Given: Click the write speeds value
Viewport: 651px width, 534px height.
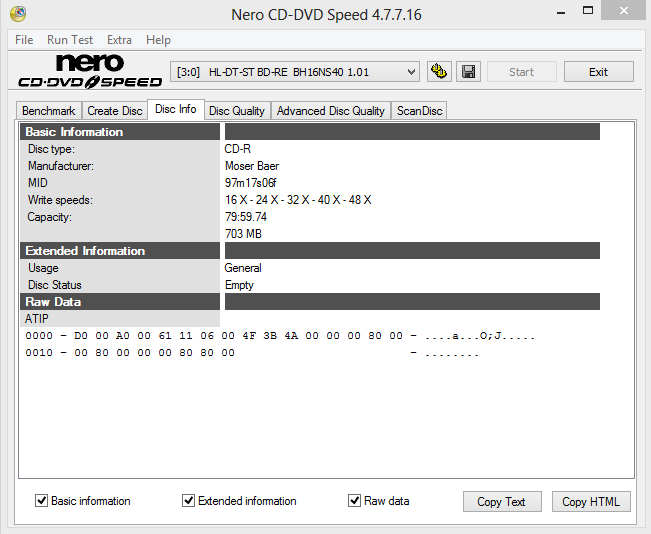Looking at the screenshot, I should click(x=298, y=200).
